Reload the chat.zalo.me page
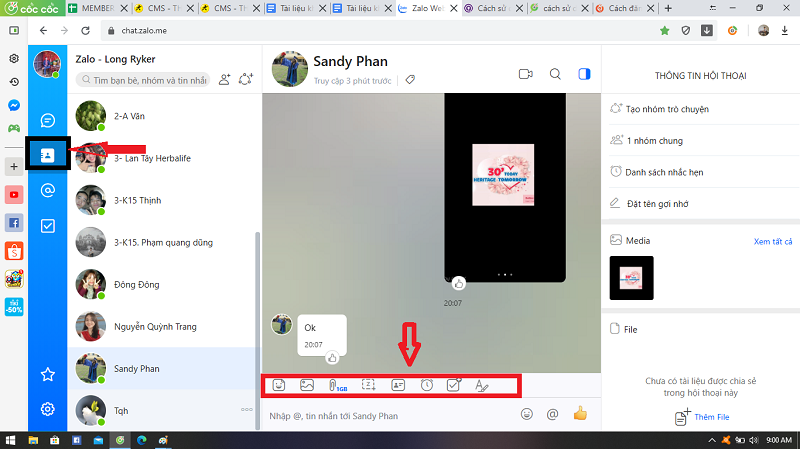Image resolution: width=800 pixels, height=449 pixels. tap(85, 31)
